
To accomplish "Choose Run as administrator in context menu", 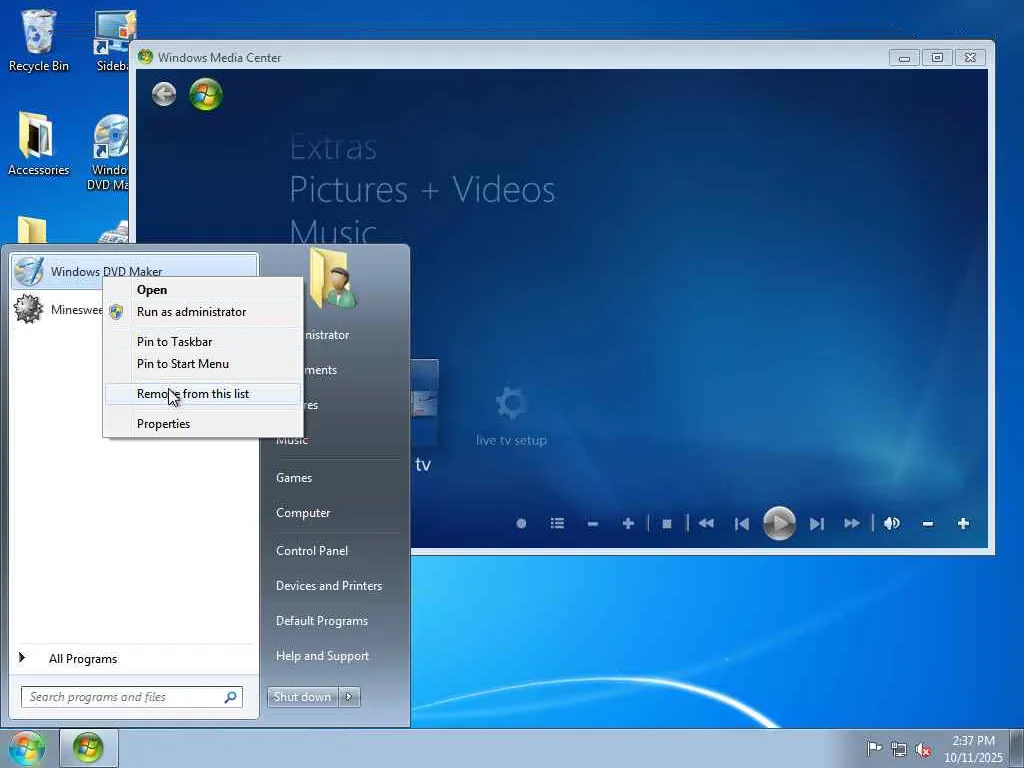I will tap(203, 312).
